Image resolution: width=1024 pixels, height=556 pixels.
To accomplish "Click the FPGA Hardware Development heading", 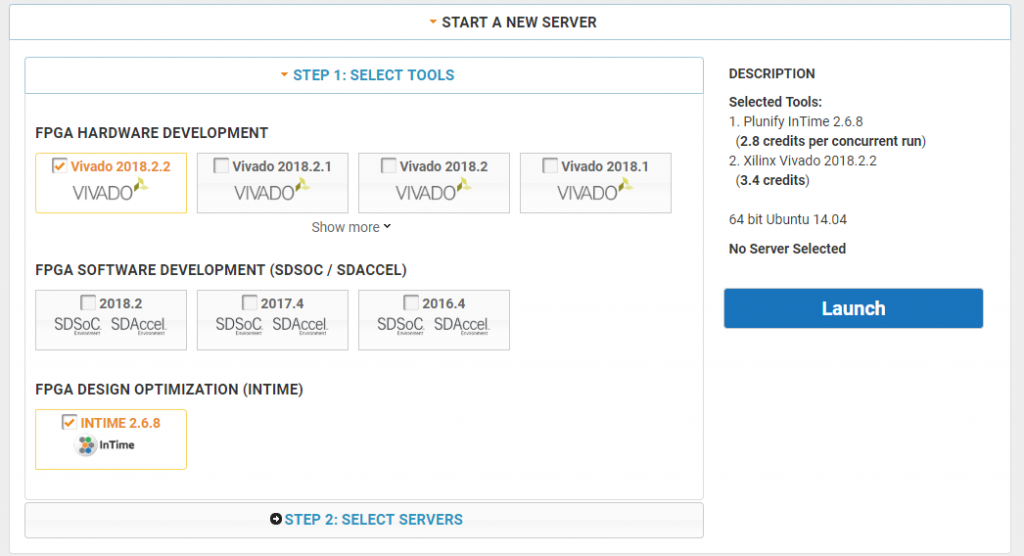I will (x=152, y=133).
